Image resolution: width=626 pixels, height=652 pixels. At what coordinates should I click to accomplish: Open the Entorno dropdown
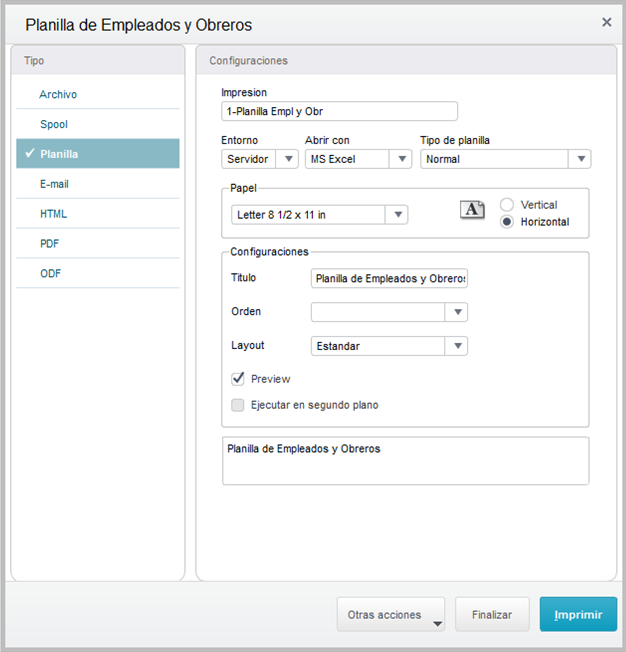289,159
